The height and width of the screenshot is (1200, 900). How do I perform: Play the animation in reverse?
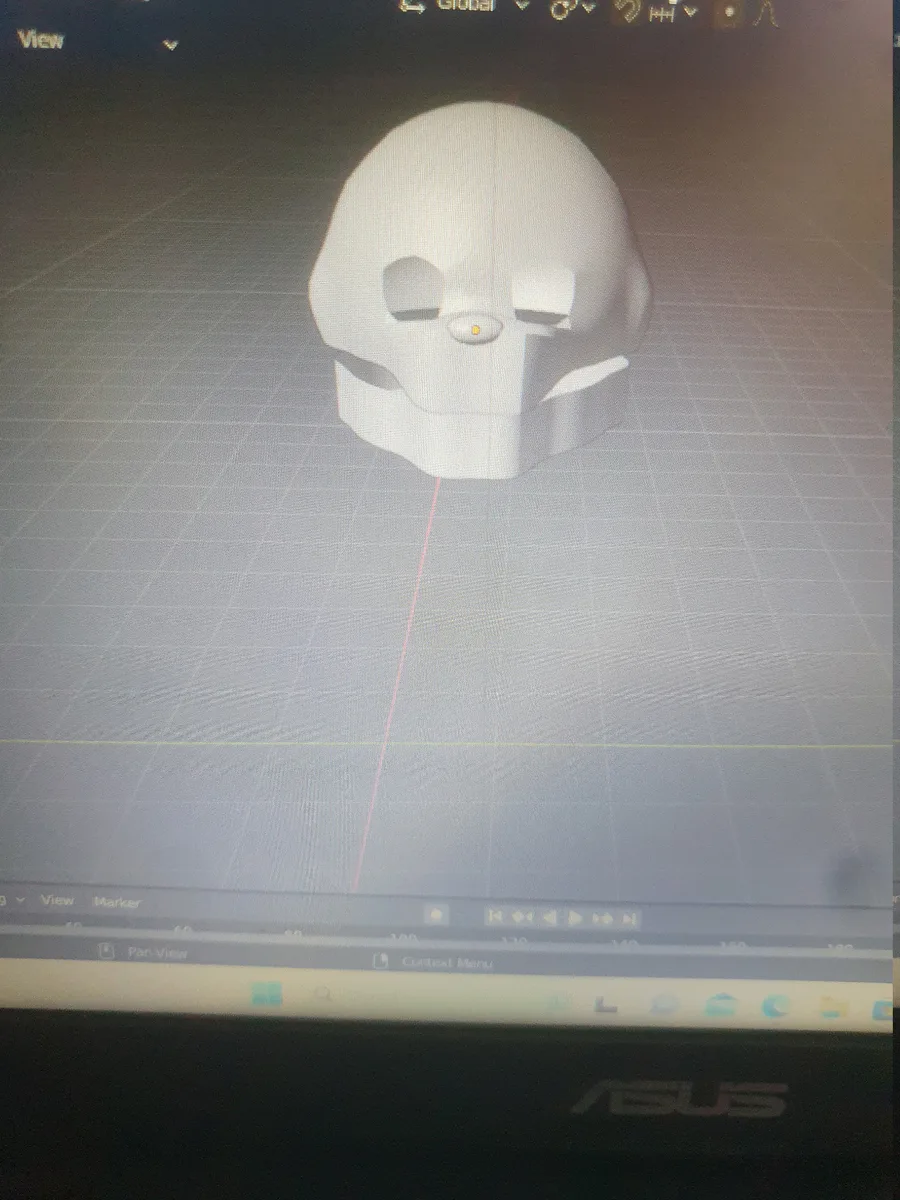point(549,917)
